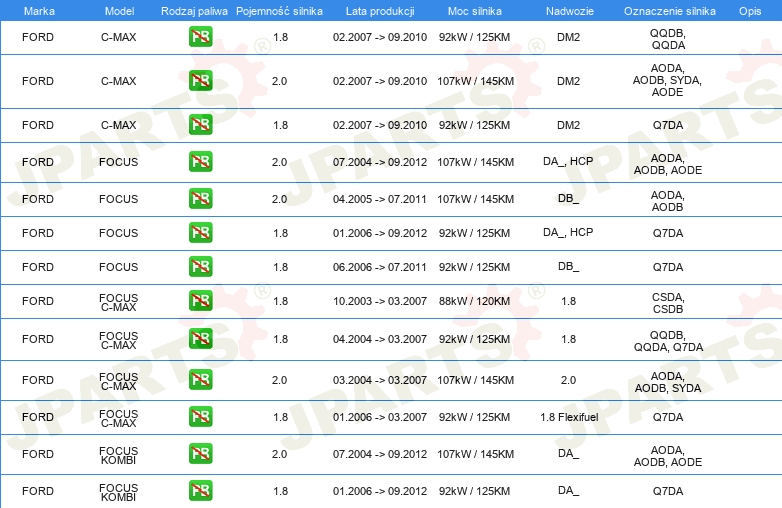This screenshot has height=508, width=782.
Task: Click fuel icon in the 88kW / 120KM row
Action: click(x=200, y=301)
